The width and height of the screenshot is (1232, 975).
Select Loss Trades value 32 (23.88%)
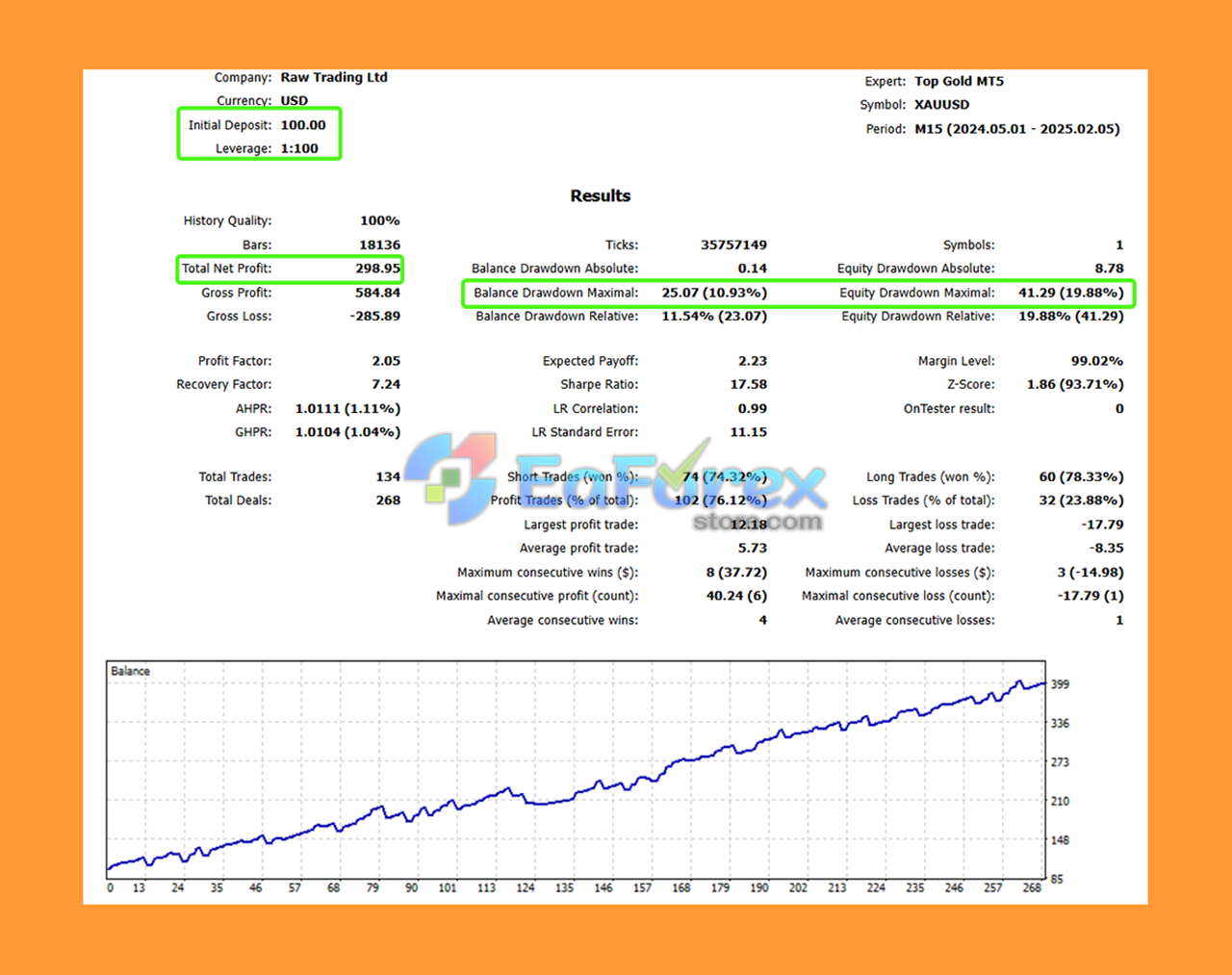pyautogui.click(x=1081, y=500)
